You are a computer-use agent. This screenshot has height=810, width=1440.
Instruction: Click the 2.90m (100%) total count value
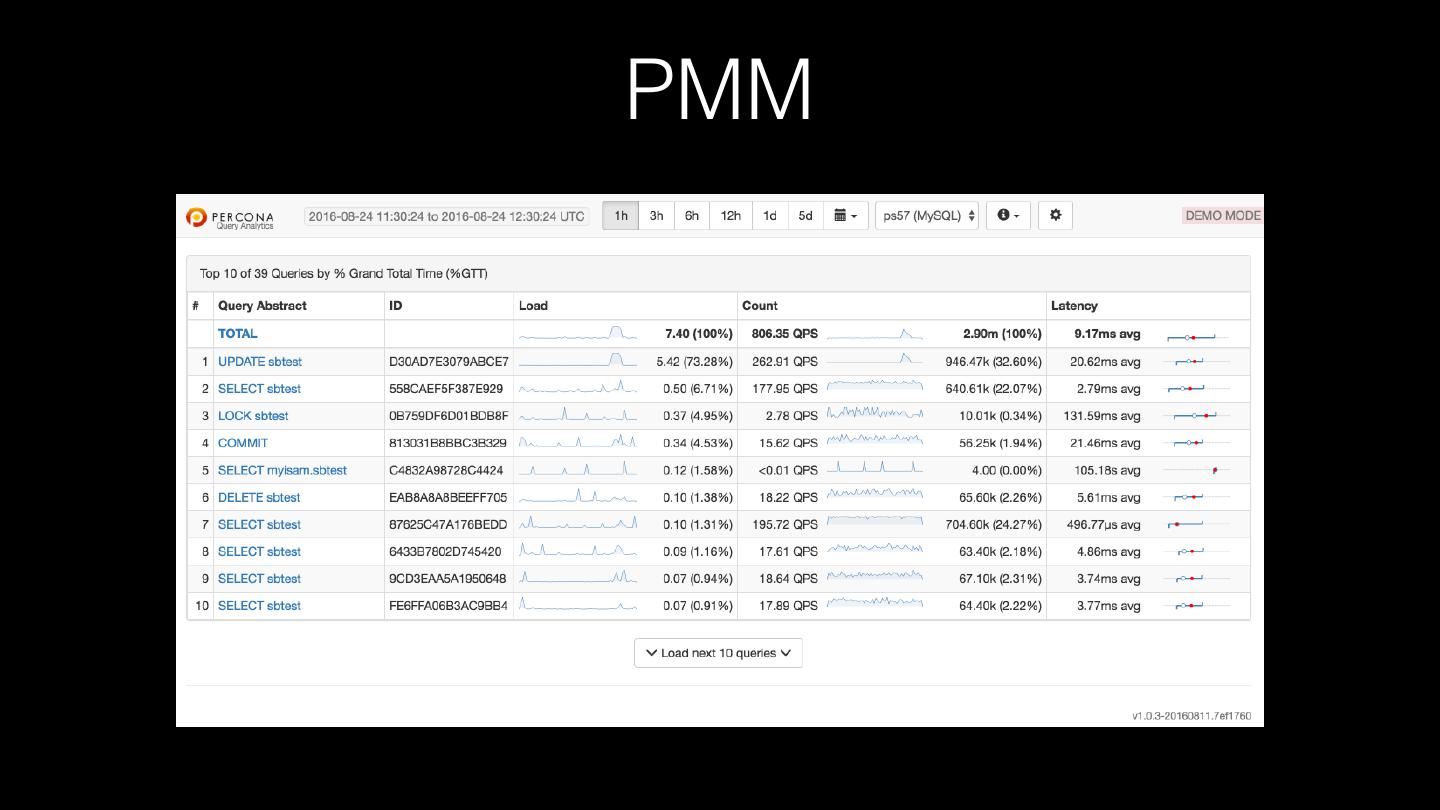(x=1003, y=334)
